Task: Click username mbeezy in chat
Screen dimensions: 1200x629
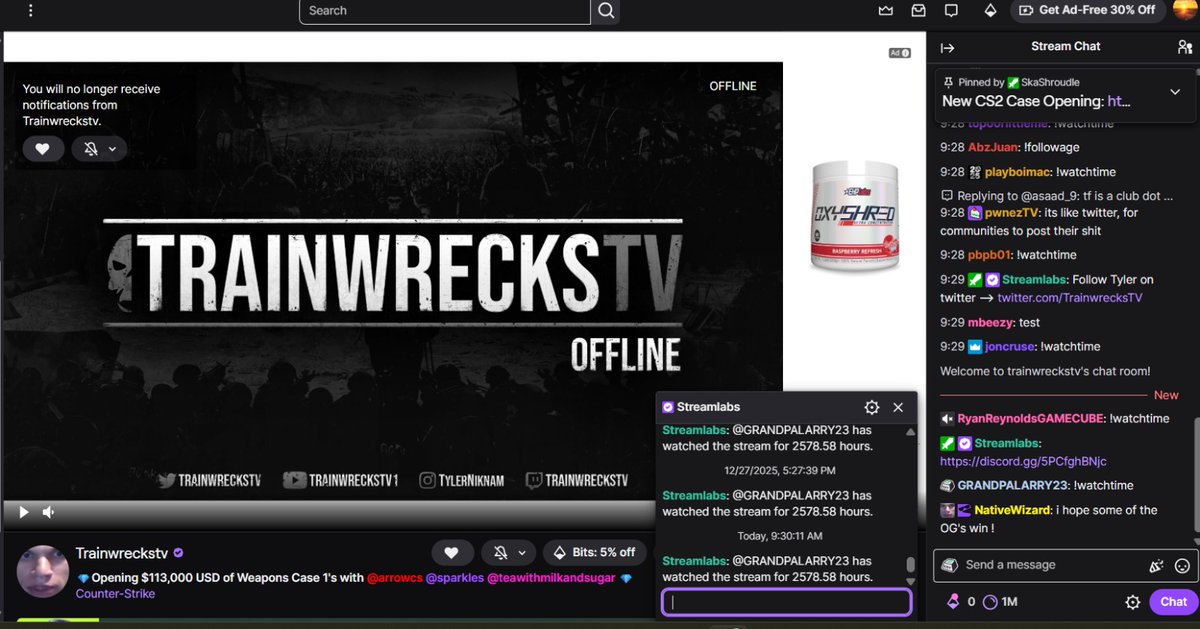Action: coord(991,323)
